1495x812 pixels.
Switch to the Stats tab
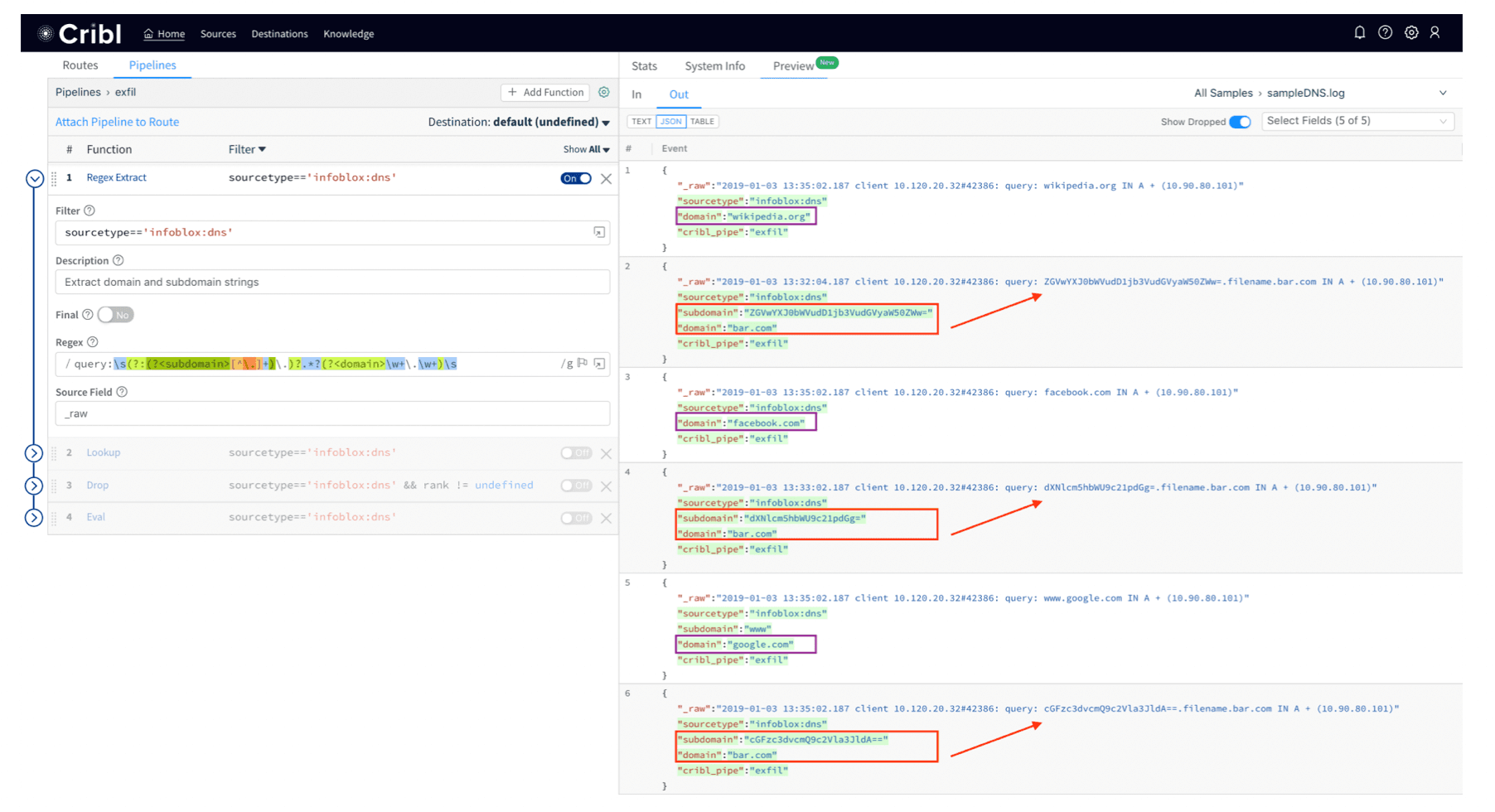(x=644, y=66)
